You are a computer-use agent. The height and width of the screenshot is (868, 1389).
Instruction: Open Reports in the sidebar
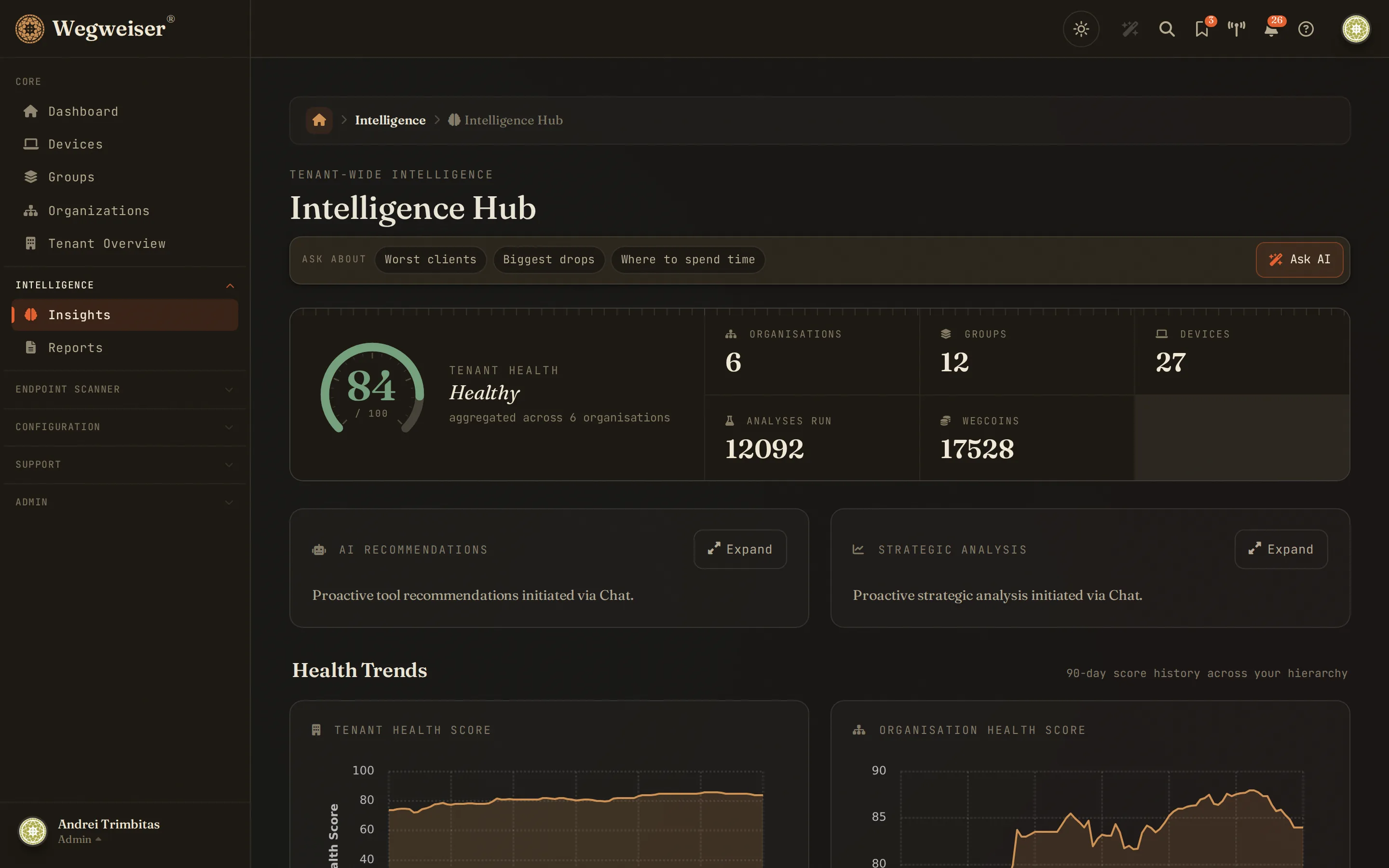(125, 347)
